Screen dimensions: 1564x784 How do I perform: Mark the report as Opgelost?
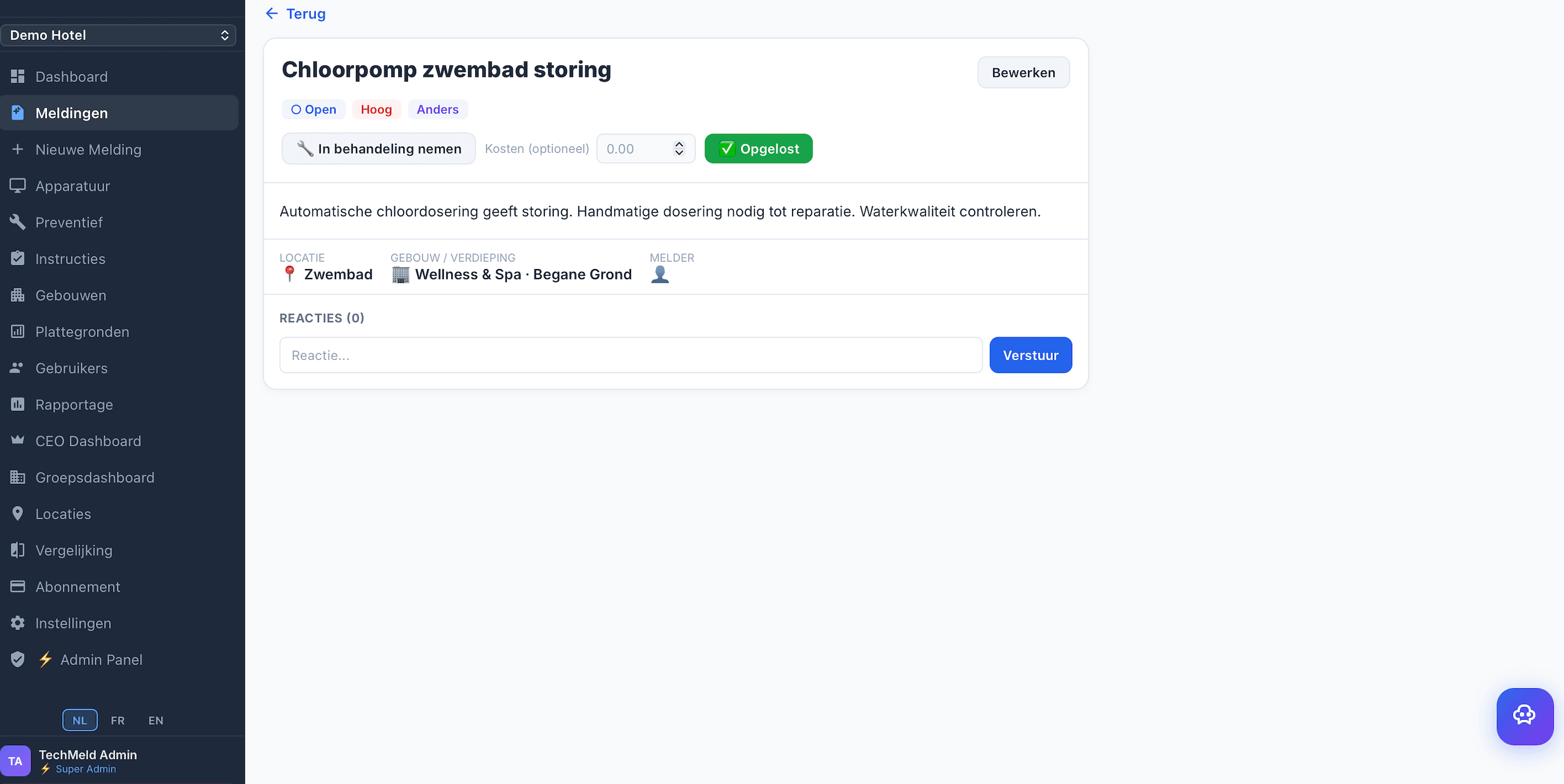(758, 149)
